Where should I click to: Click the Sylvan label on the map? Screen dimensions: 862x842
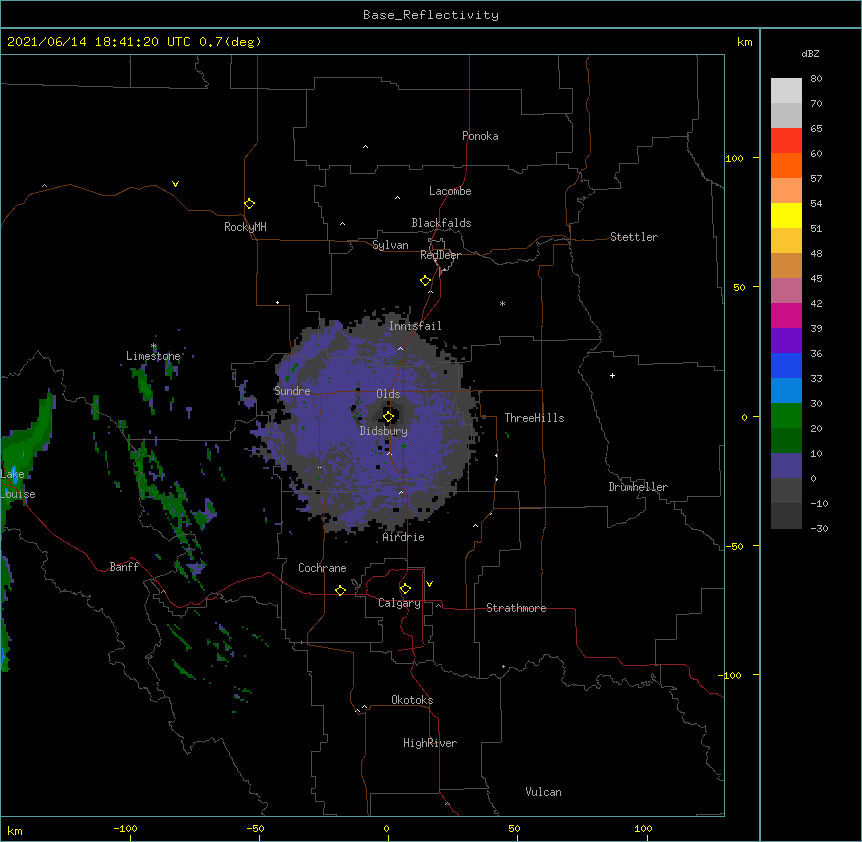tap(390, 245)
